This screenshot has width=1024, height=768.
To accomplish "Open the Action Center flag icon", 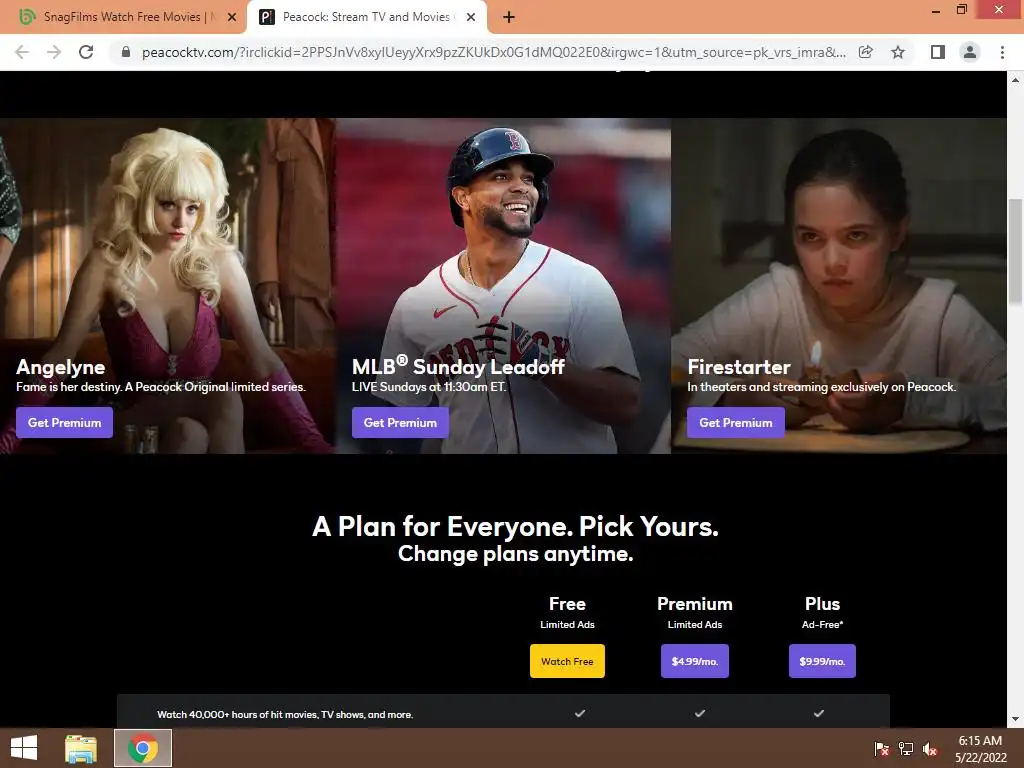I will 881,749.
